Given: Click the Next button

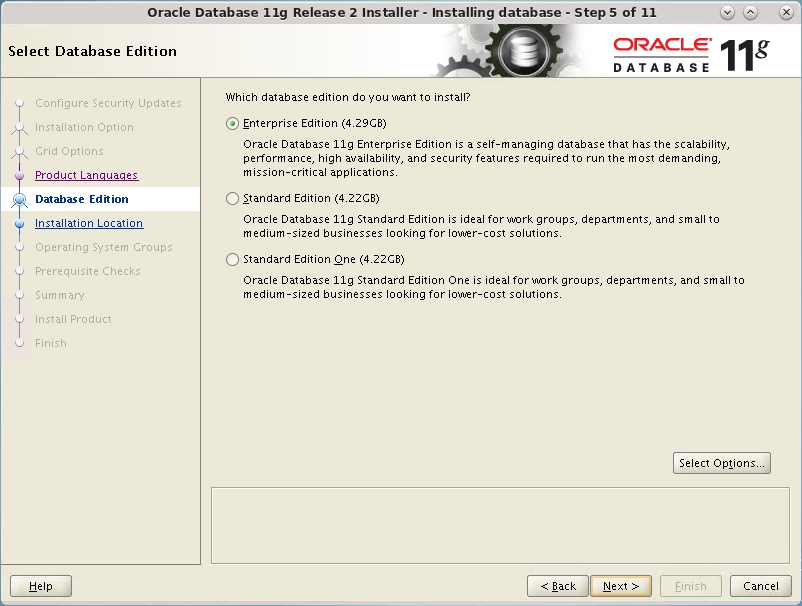Looking at the screenshot, I should (621, 586).
